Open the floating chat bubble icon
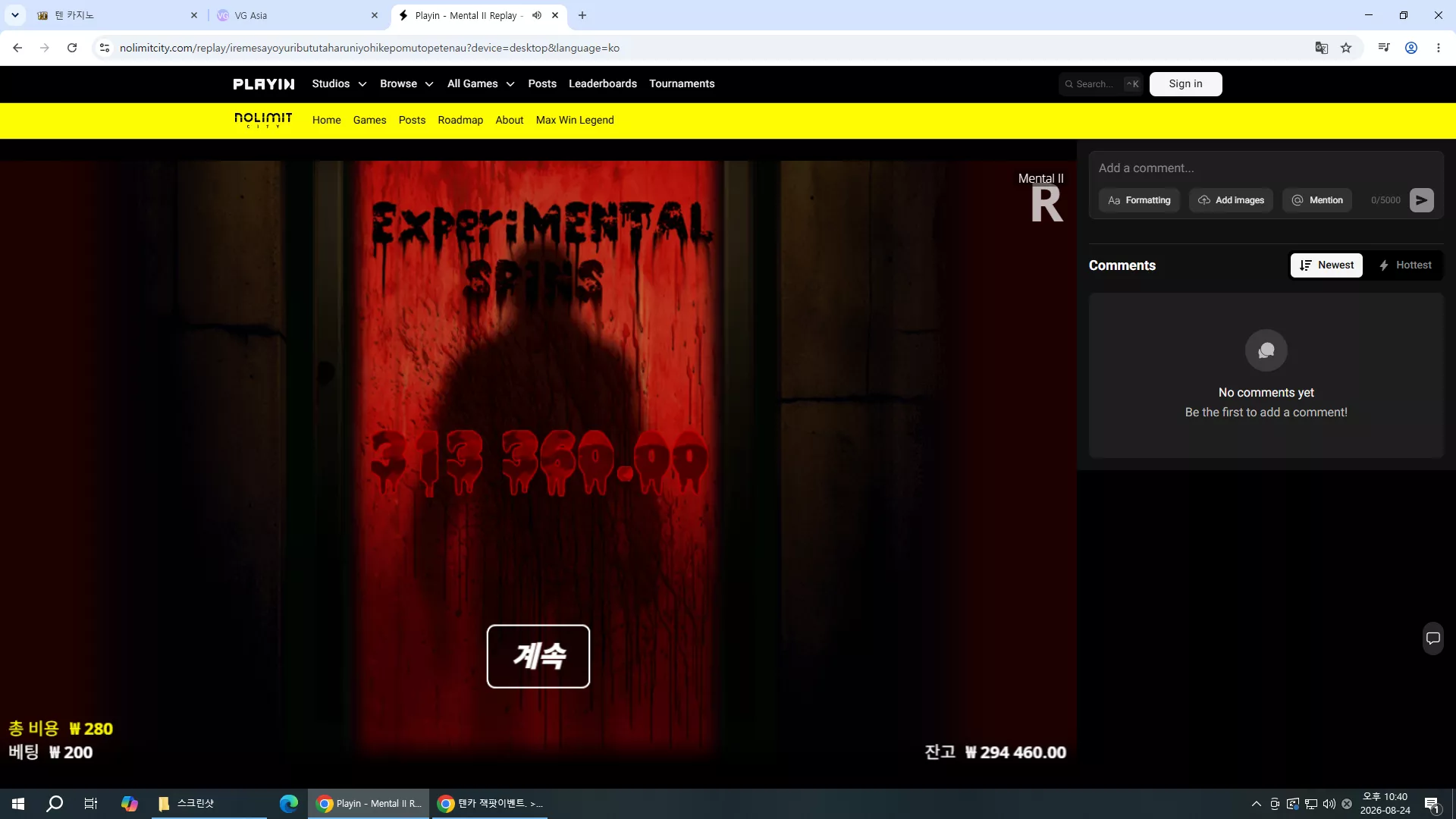 [x=1432, y=639]
